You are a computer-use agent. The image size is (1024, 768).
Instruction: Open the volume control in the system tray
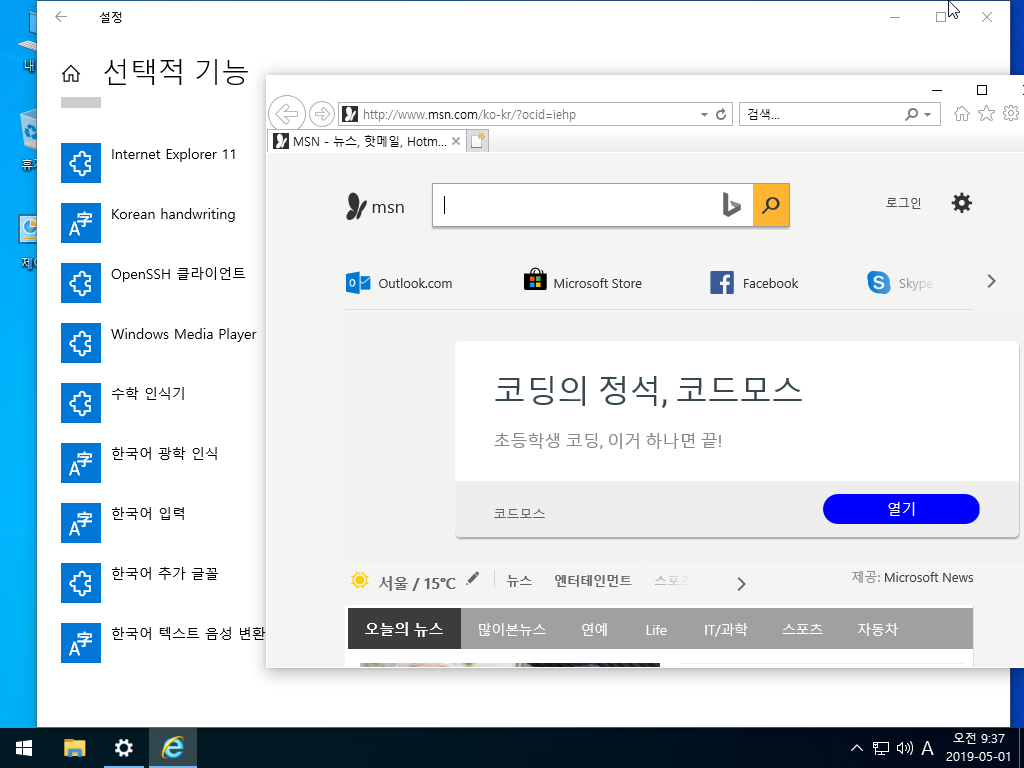904,748
